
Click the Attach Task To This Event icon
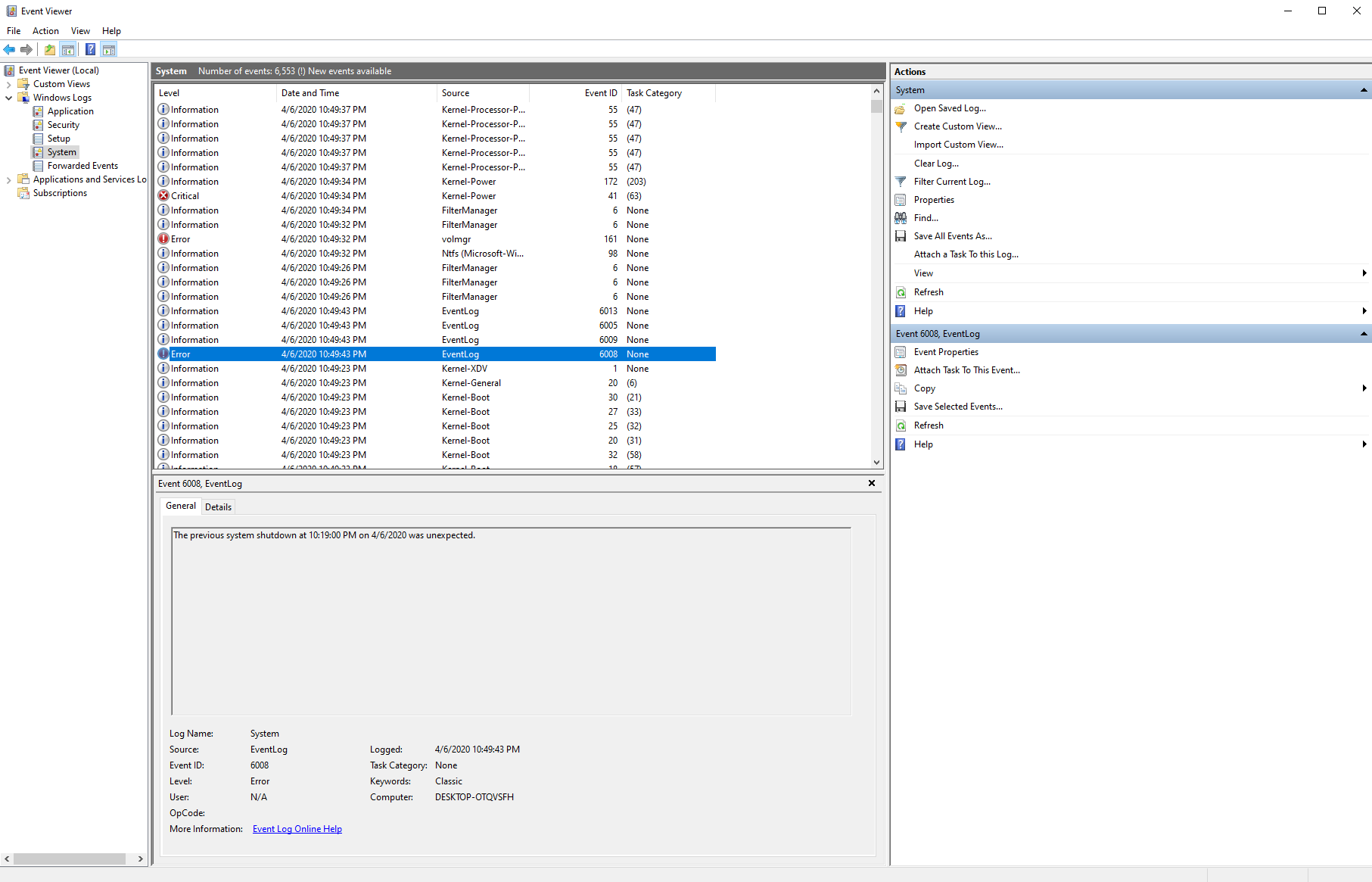coord(901,370)
